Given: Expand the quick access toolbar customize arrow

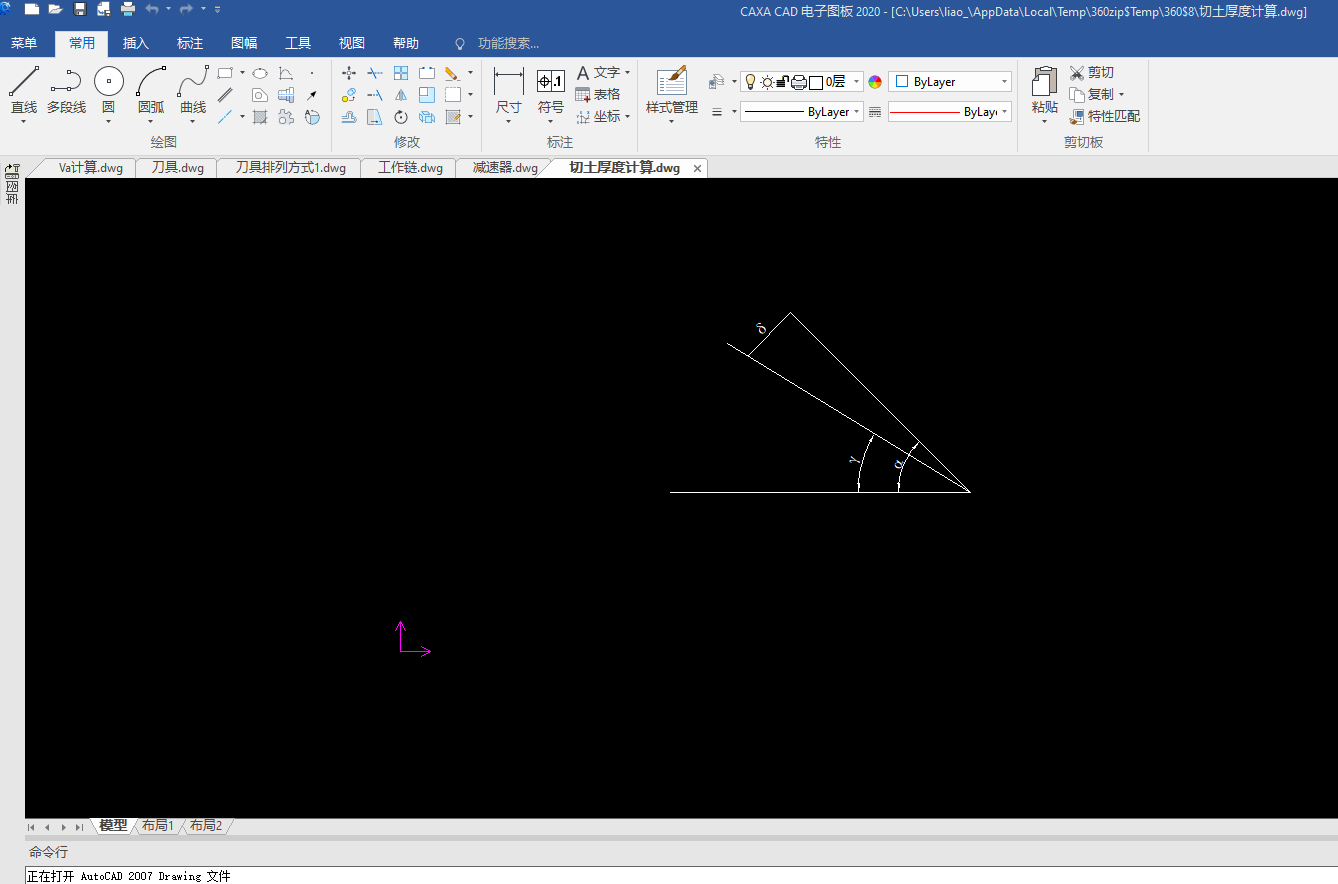Looking at the screenshot, I should tap(218, 9).
